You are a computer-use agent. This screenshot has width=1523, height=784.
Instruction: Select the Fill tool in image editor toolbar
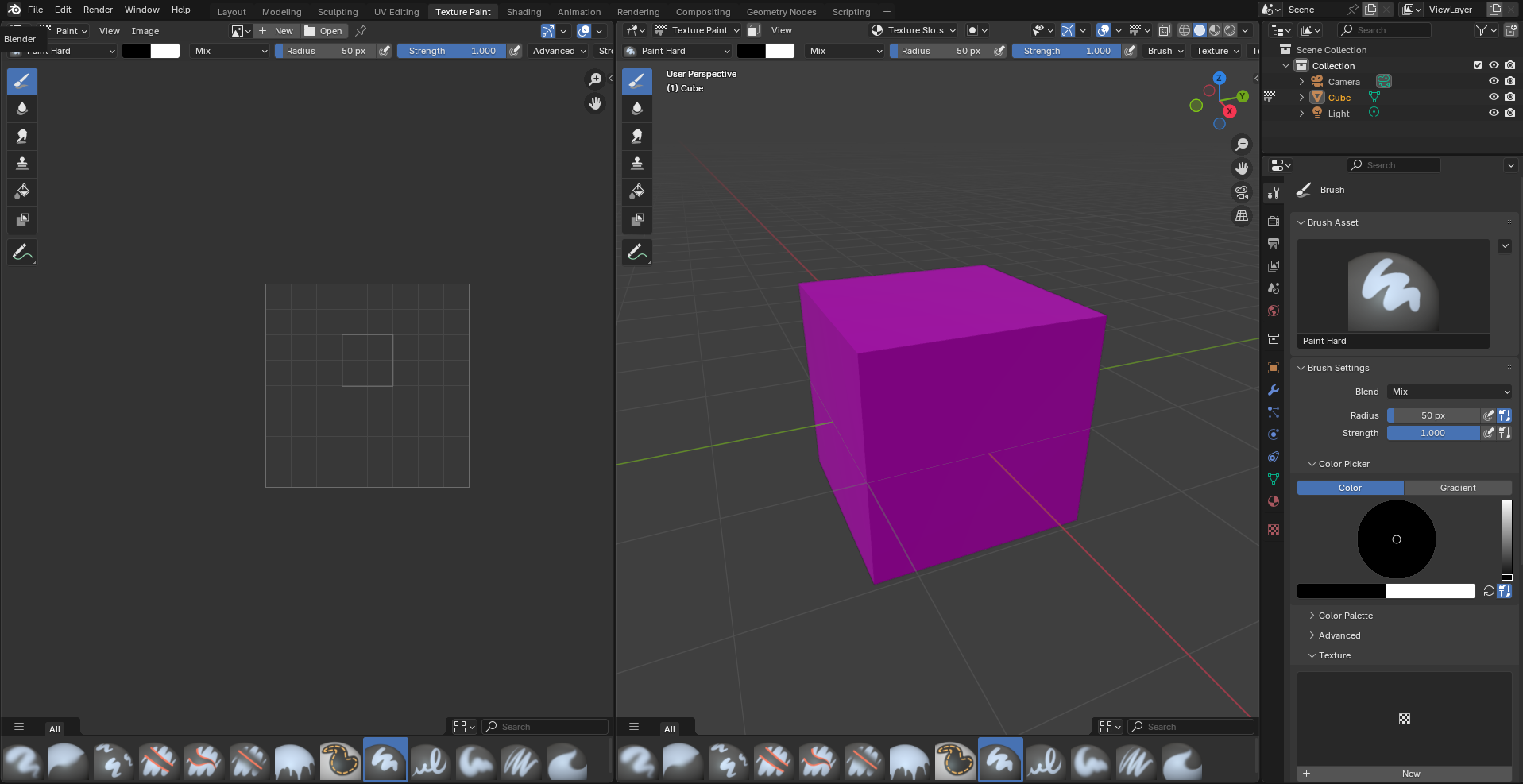pos(22,191)
